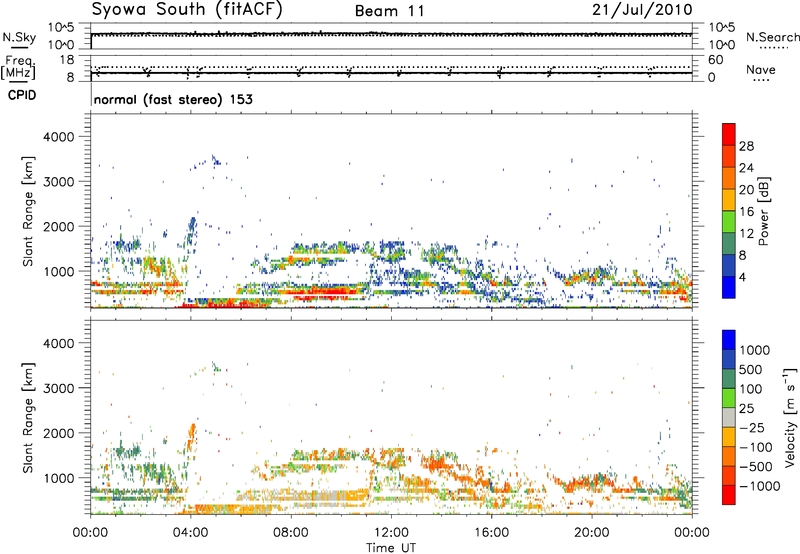Click the '-1000' label on velocity color bar

click(x=759, y=486)
